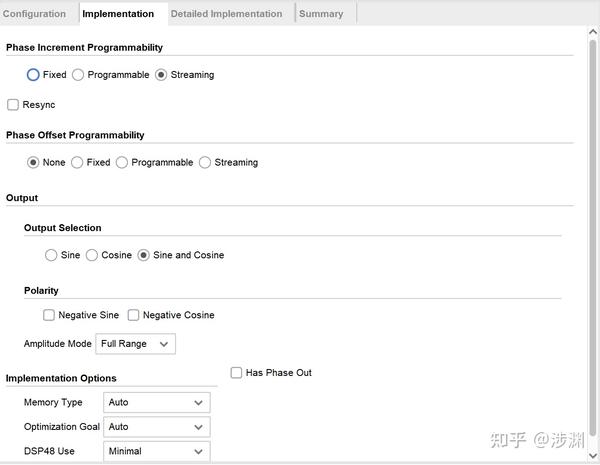Select Programmable phase increment option
The height and width of the screenshot is (465, 600).
click(78, 75)
